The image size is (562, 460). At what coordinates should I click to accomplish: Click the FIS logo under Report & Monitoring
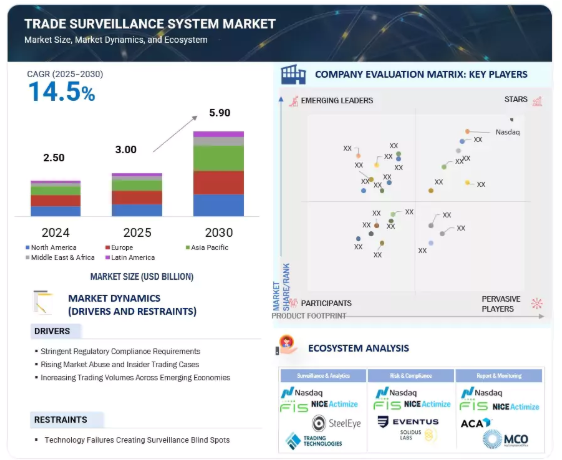(473, 406)
